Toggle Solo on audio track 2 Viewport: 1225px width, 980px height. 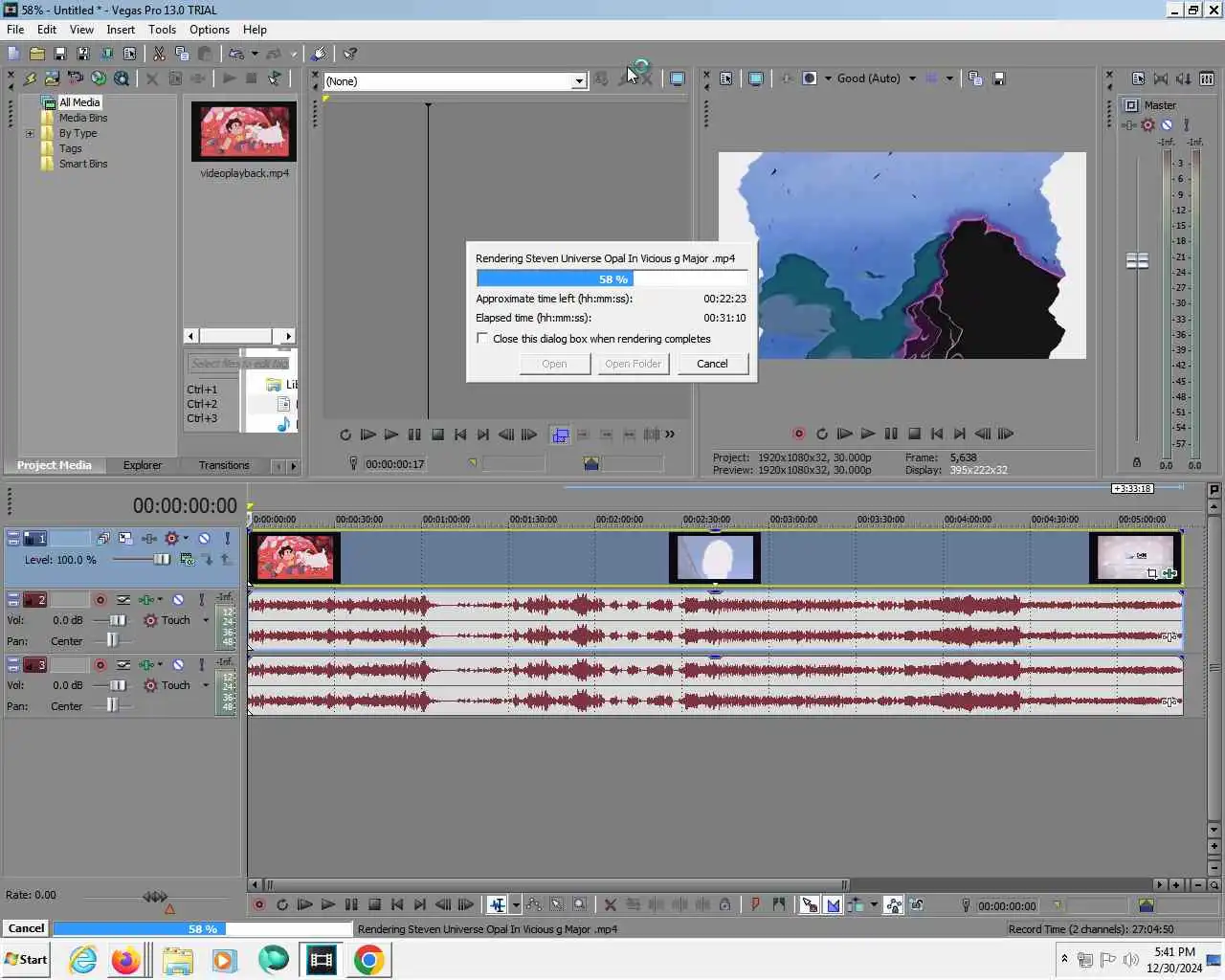(201, 600)
